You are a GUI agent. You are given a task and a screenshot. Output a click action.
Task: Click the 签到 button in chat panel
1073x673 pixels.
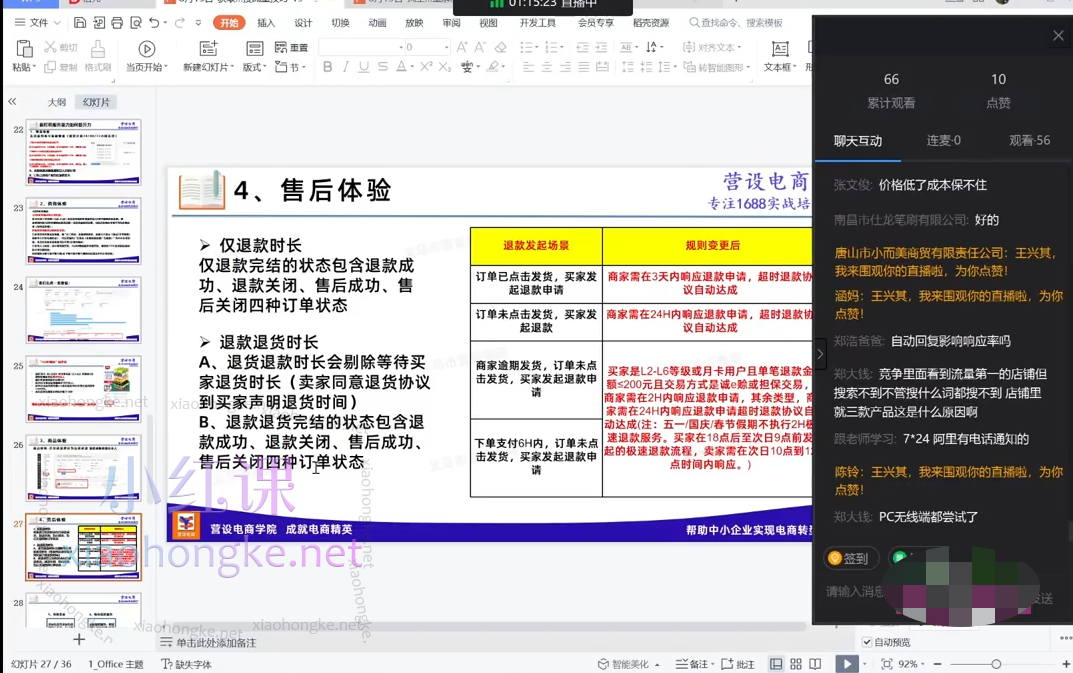pyautogui.click(x=850, y=558)
